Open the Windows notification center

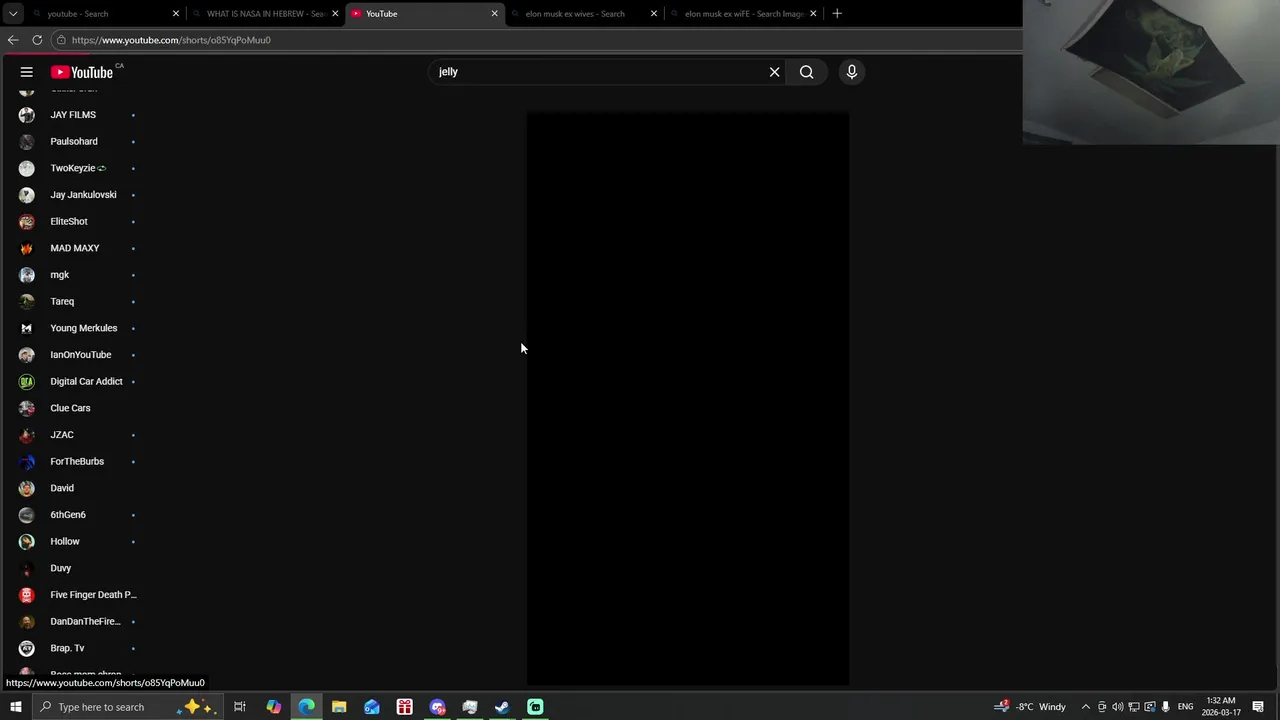click(1259, 707)
